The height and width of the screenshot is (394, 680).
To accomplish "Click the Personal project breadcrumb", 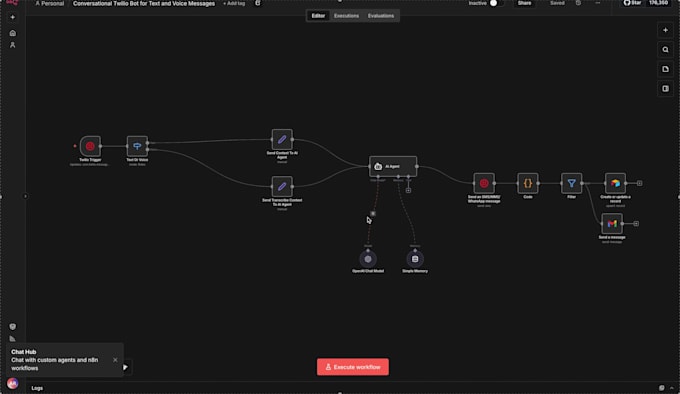I will click(49, 3).
